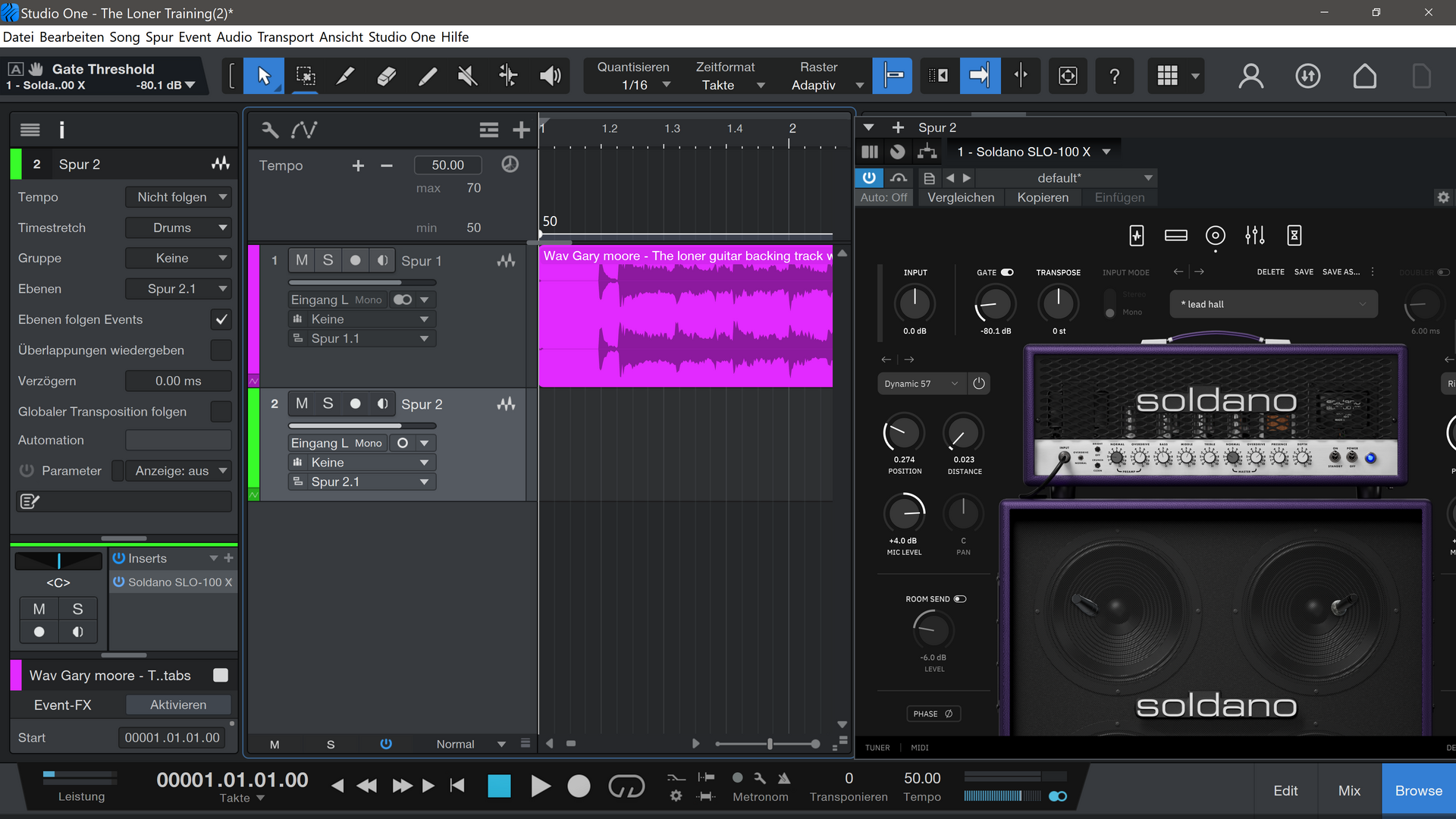Show automation curve icon in arrangement
The image size is (1456, 819).
[x=304, y=130]
